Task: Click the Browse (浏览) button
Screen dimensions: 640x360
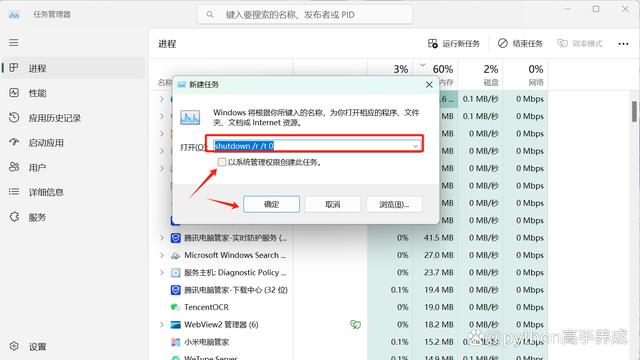Action: click(x=394, y=204)
